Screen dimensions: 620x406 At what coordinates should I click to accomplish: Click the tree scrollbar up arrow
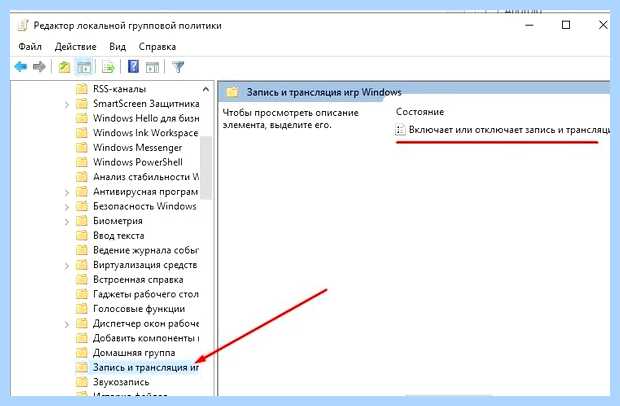coord(206,89)
